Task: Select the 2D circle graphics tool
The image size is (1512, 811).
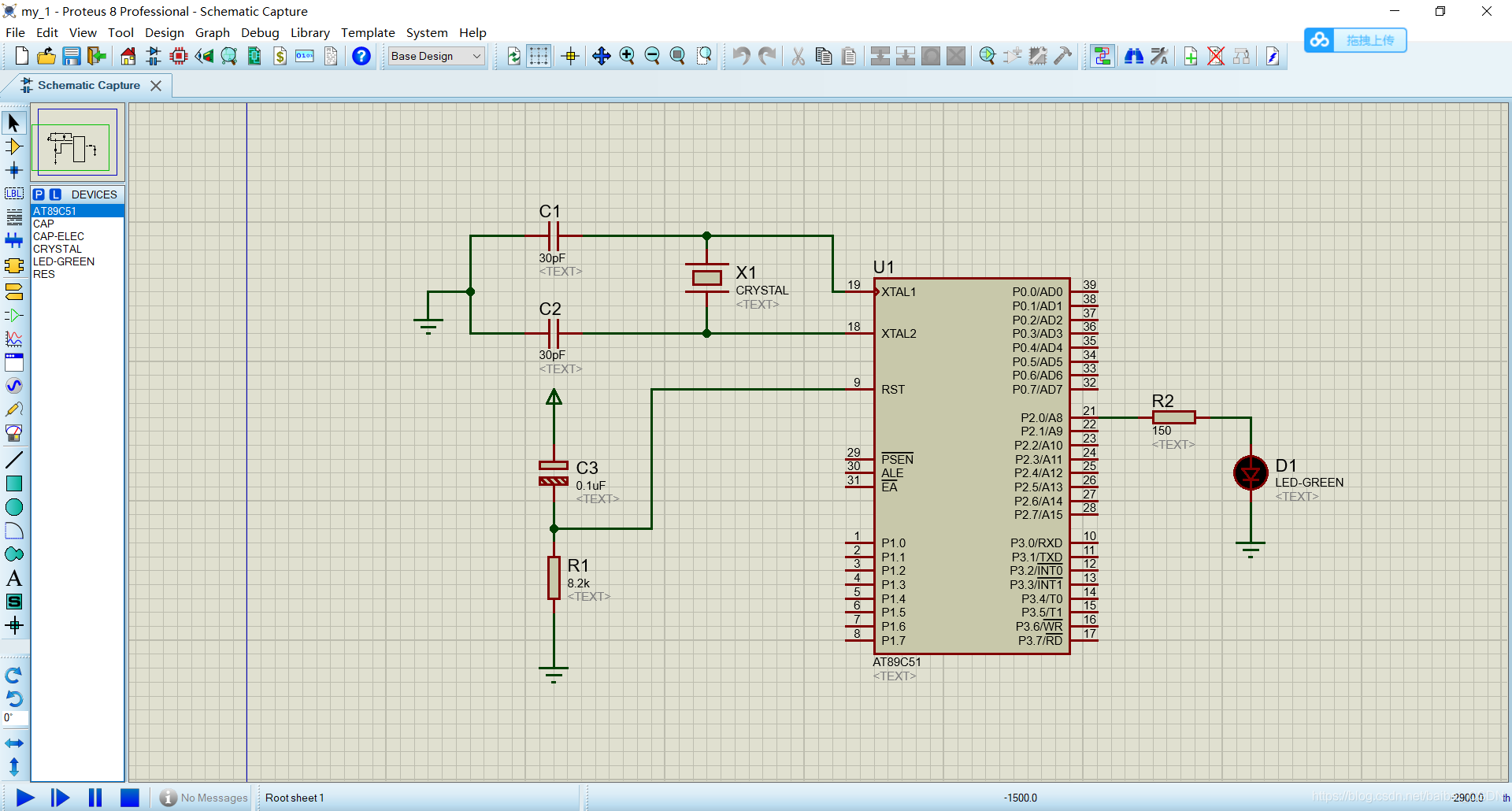Action: (x=13, y=507)
